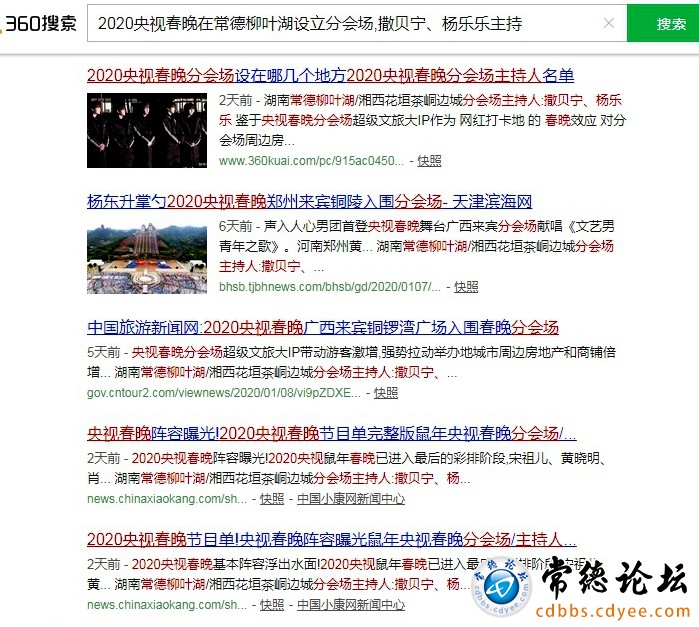Screen dimensions: 699x627
Task: Click the green 搜索 button
Action: pyautogui.click(x=663, y=23)
